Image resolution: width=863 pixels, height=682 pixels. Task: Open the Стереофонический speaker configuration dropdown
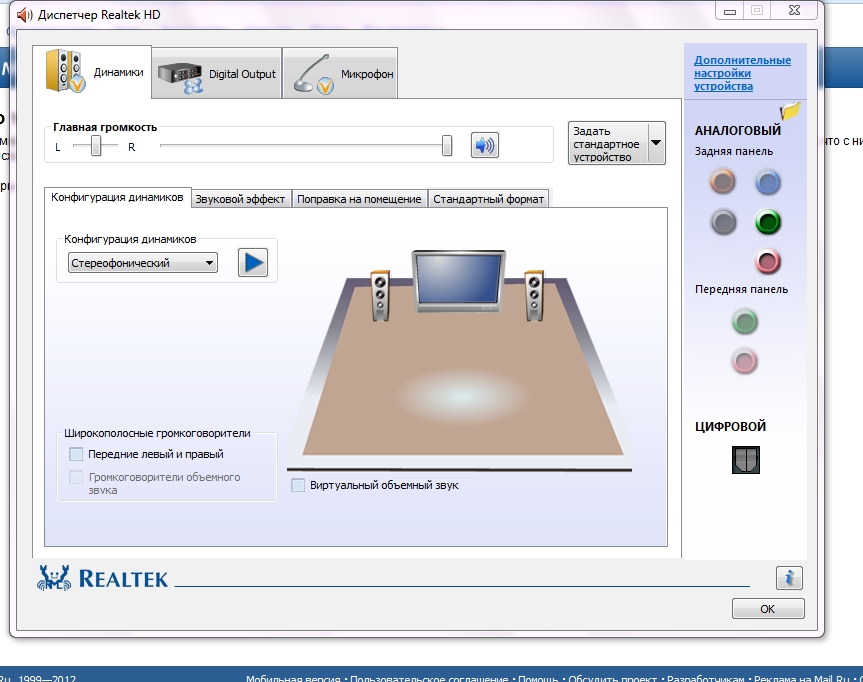pos(143,263)
